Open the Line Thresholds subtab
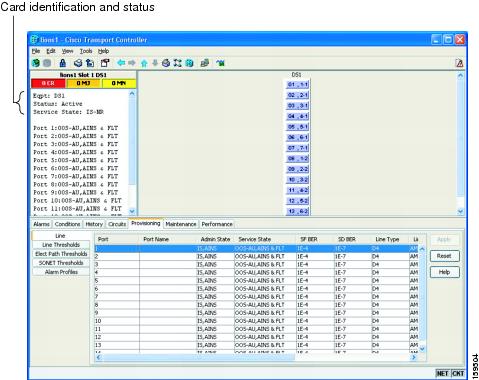The image size is (479, 380). [61, 245]
